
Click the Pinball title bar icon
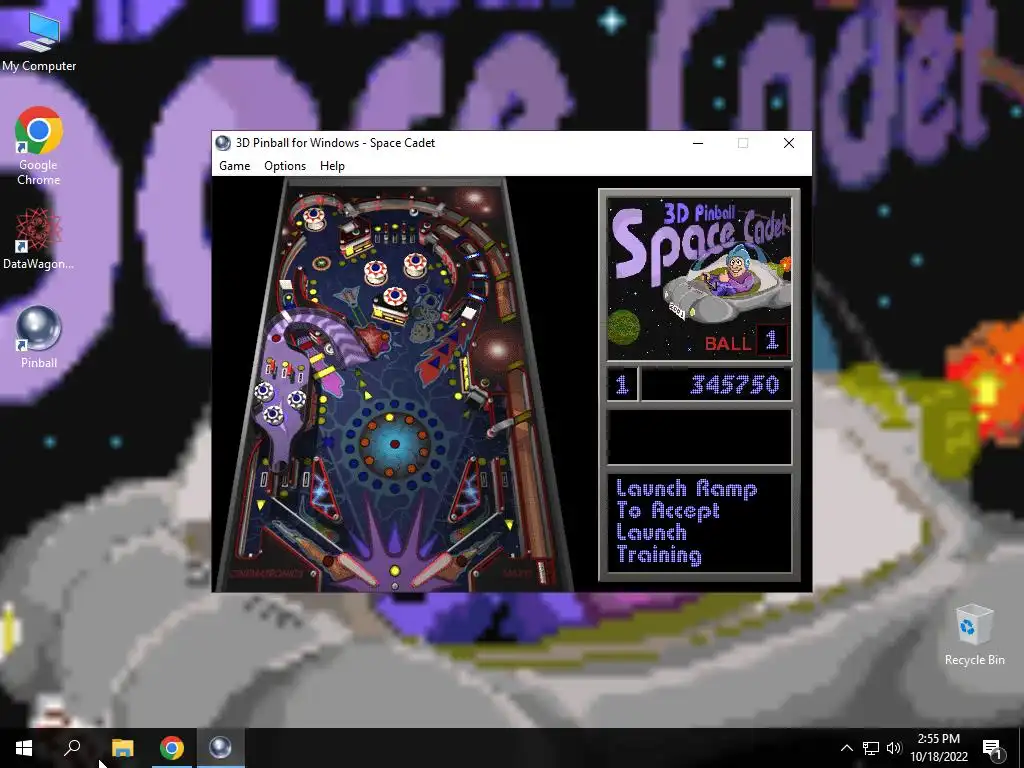223,143
